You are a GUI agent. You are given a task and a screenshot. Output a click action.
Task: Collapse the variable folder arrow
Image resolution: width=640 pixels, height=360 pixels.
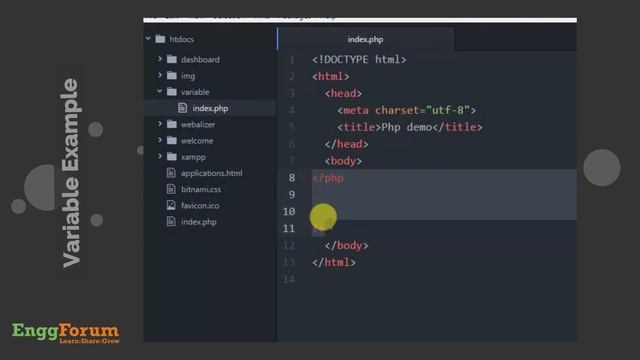(x=160, y=91)
